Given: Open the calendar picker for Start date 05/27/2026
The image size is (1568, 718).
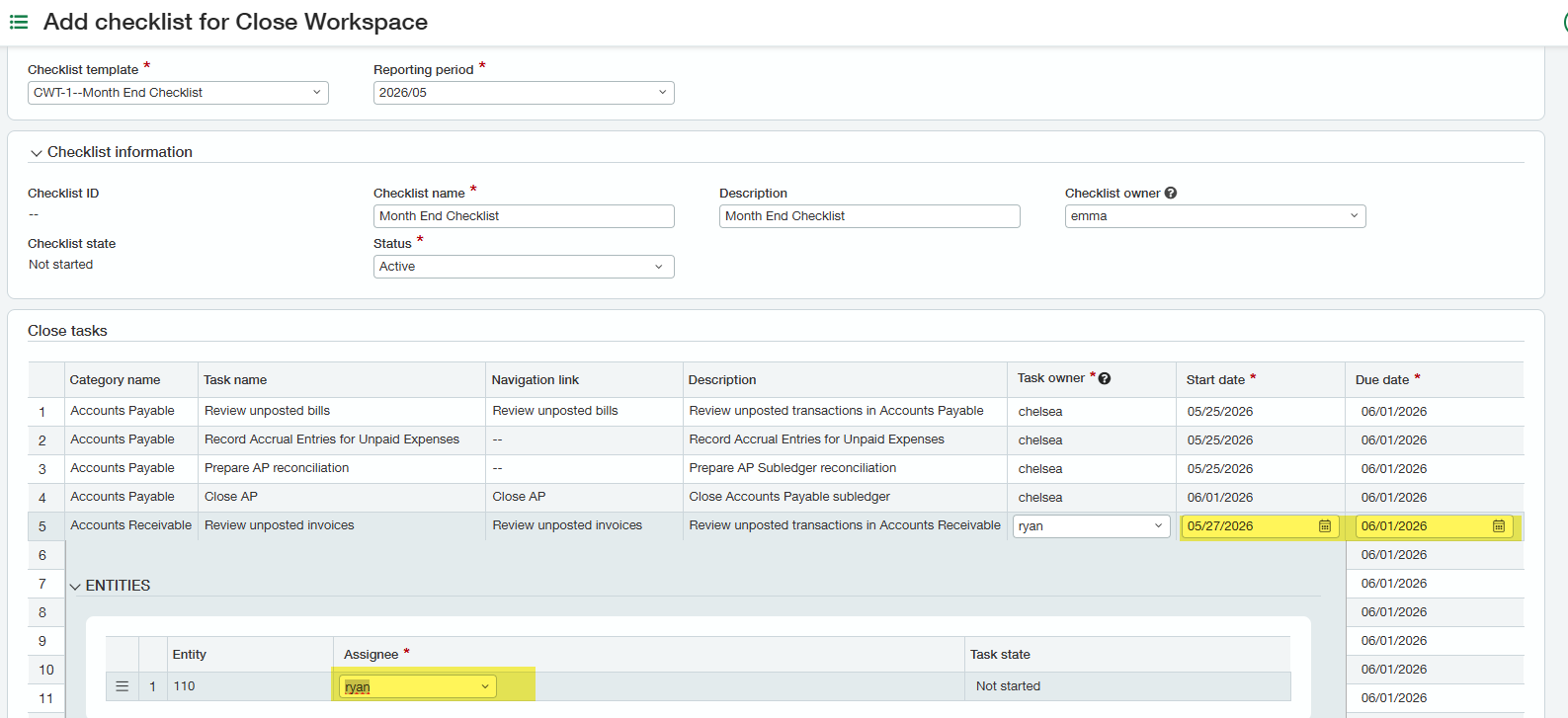Looking at the screenshot, I should click(1325, 526).
